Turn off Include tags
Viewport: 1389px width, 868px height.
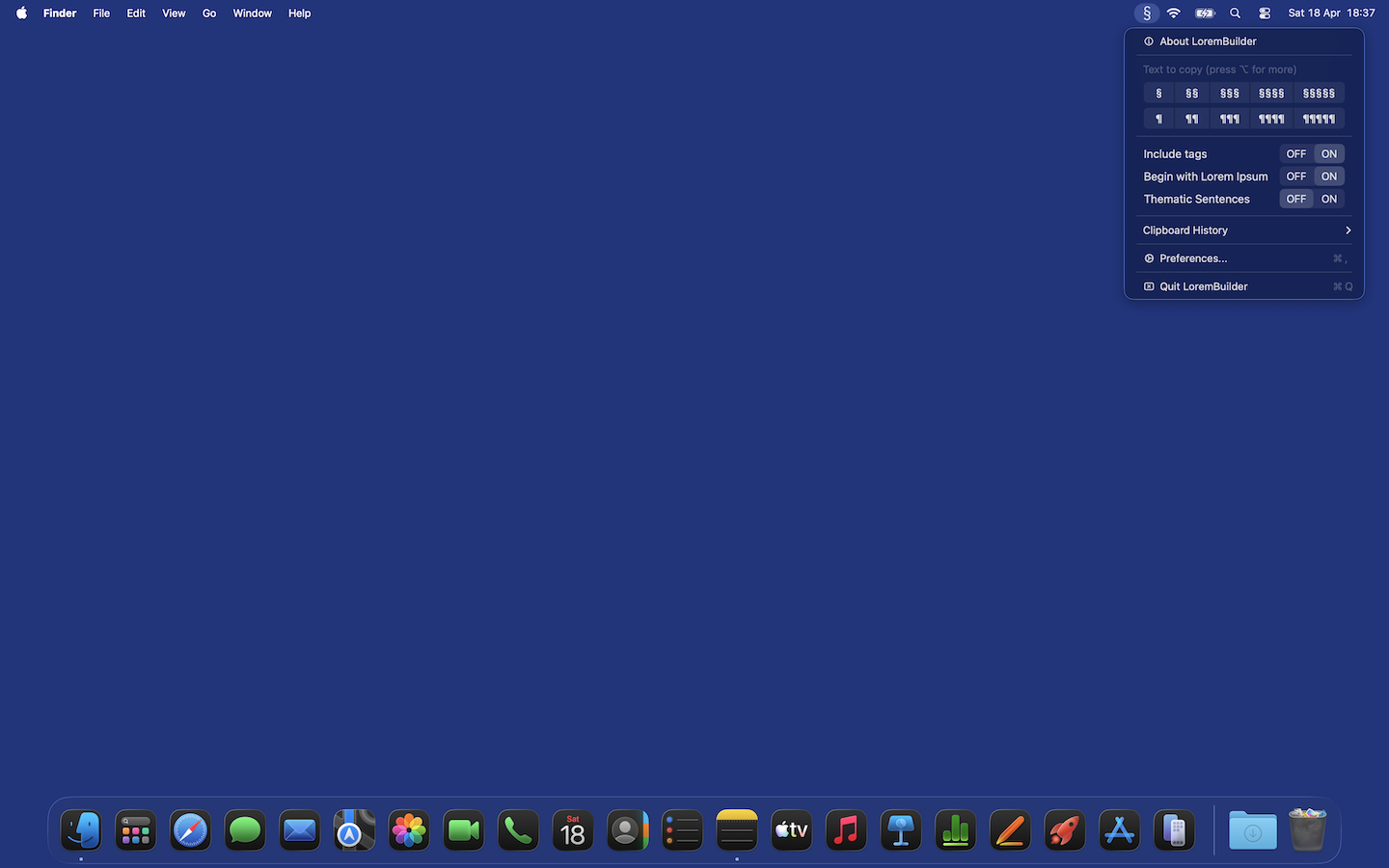(x=1295, y=153)
